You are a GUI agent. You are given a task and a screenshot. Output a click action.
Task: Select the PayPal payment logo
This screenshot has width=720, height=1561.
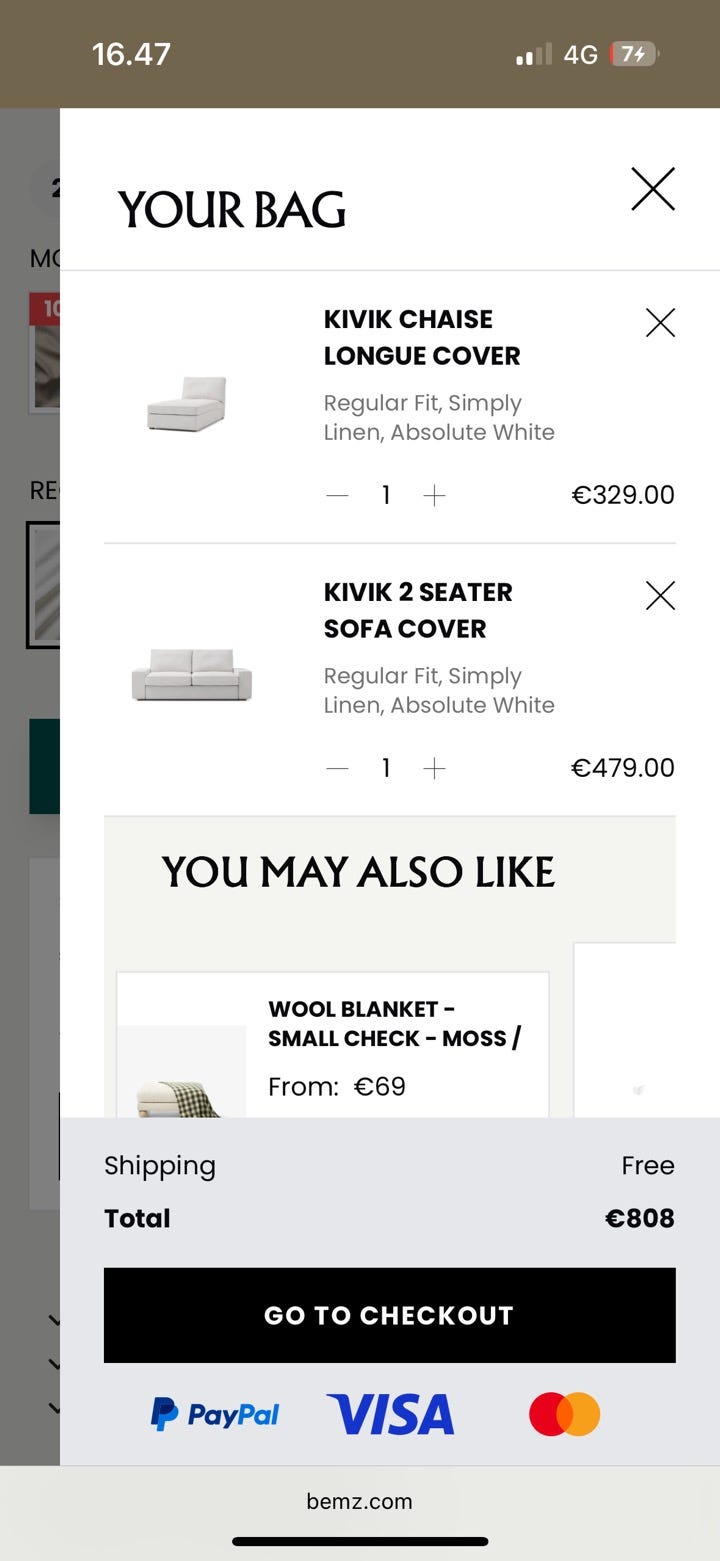click(215, 1414)
